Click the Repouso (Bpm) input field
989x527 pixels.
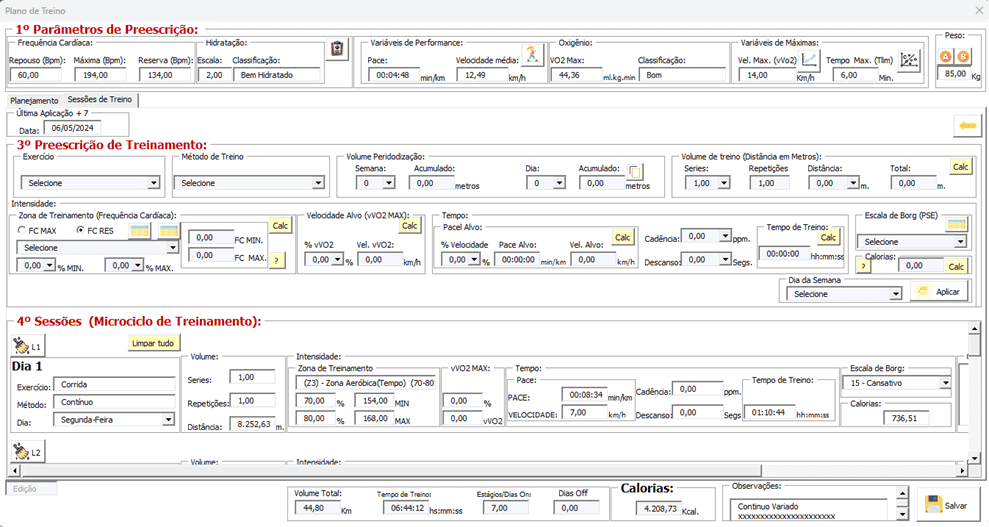[36, 75]
